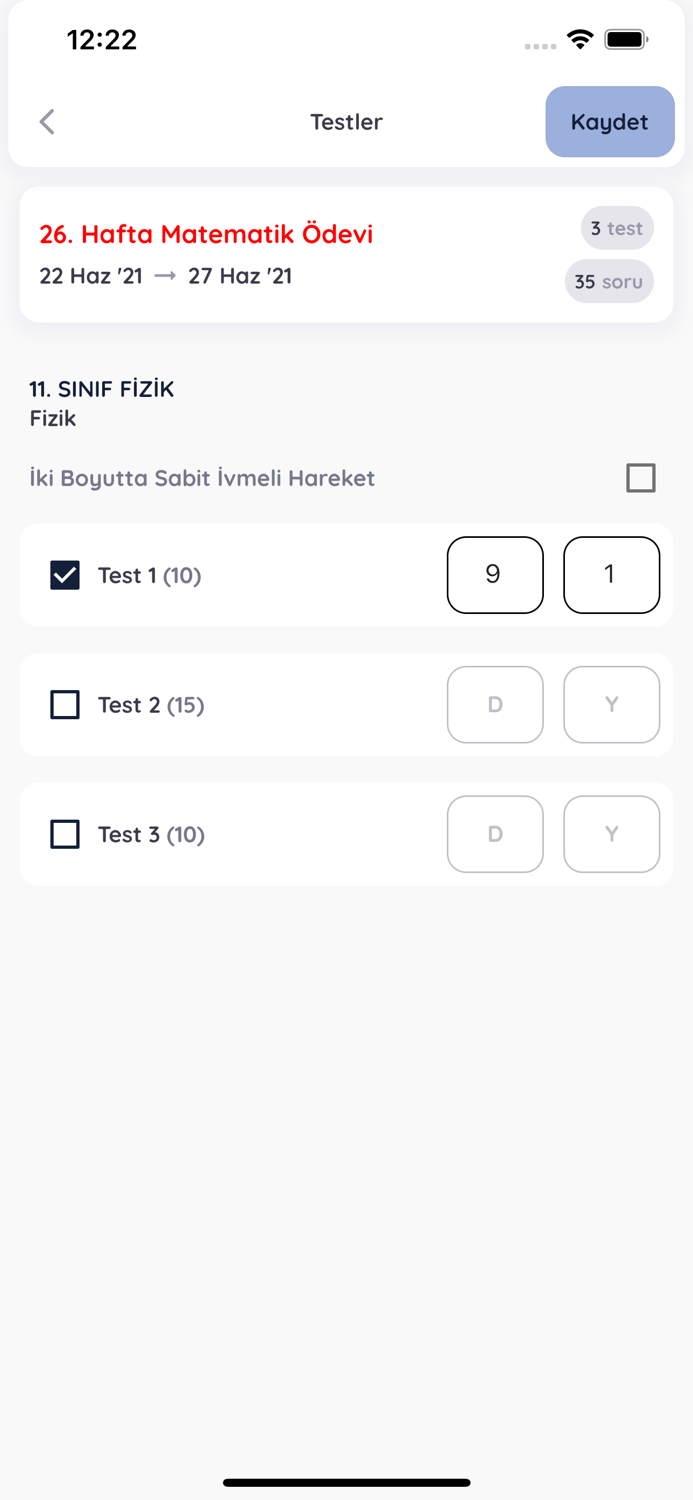Tap Test 3 Y wrong-answers field
This screenshot has height=1500, width=693.
click(611, 834)
